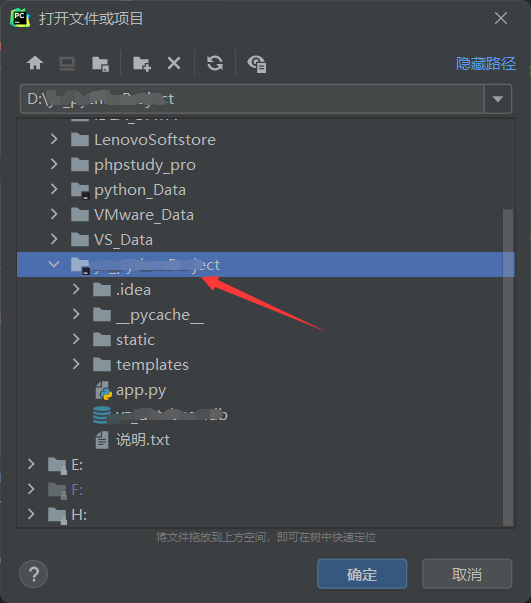The height and width of the screenshot is (603, 531).
Task: Select the database file under app.py
Action: (x=172, y=415)
